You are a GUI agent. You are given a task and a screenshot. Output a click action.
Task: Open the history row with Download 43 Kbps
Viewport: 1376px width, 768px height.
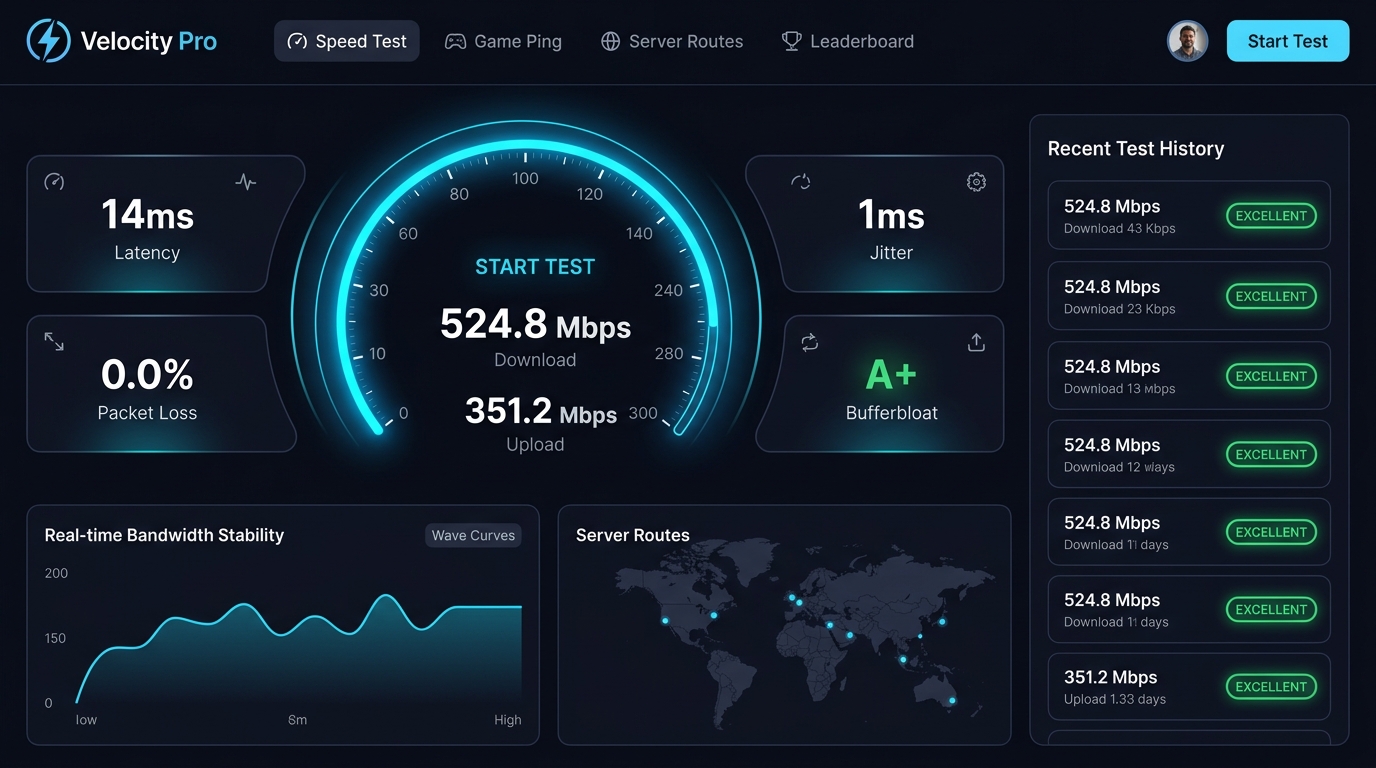click(1189, 215)
